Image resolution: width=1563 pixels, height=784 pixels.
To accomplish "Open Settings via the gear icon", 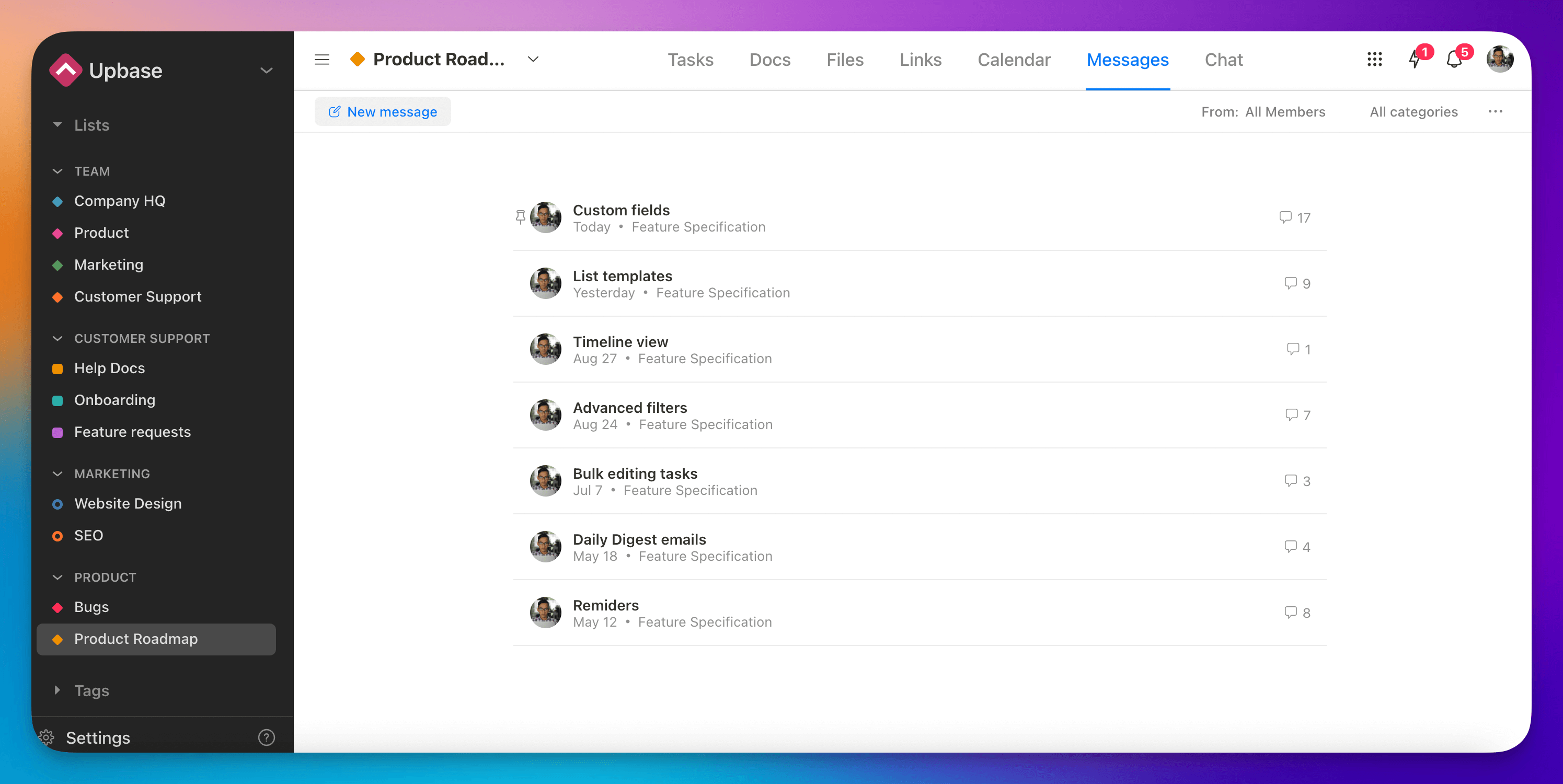I will (x=46, y=737).
